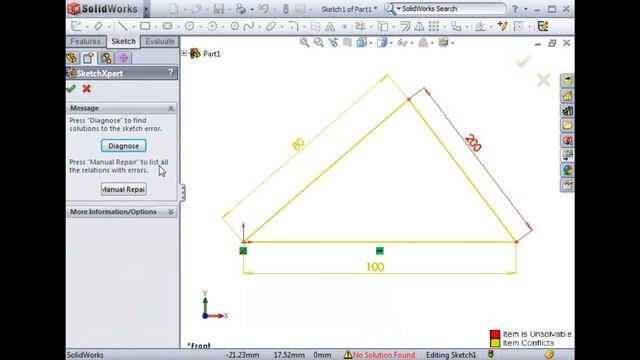Cancel SketchXpert with the red X
Image resolution: width=640 pixels, height=360 pixels.
coord(87,89)
